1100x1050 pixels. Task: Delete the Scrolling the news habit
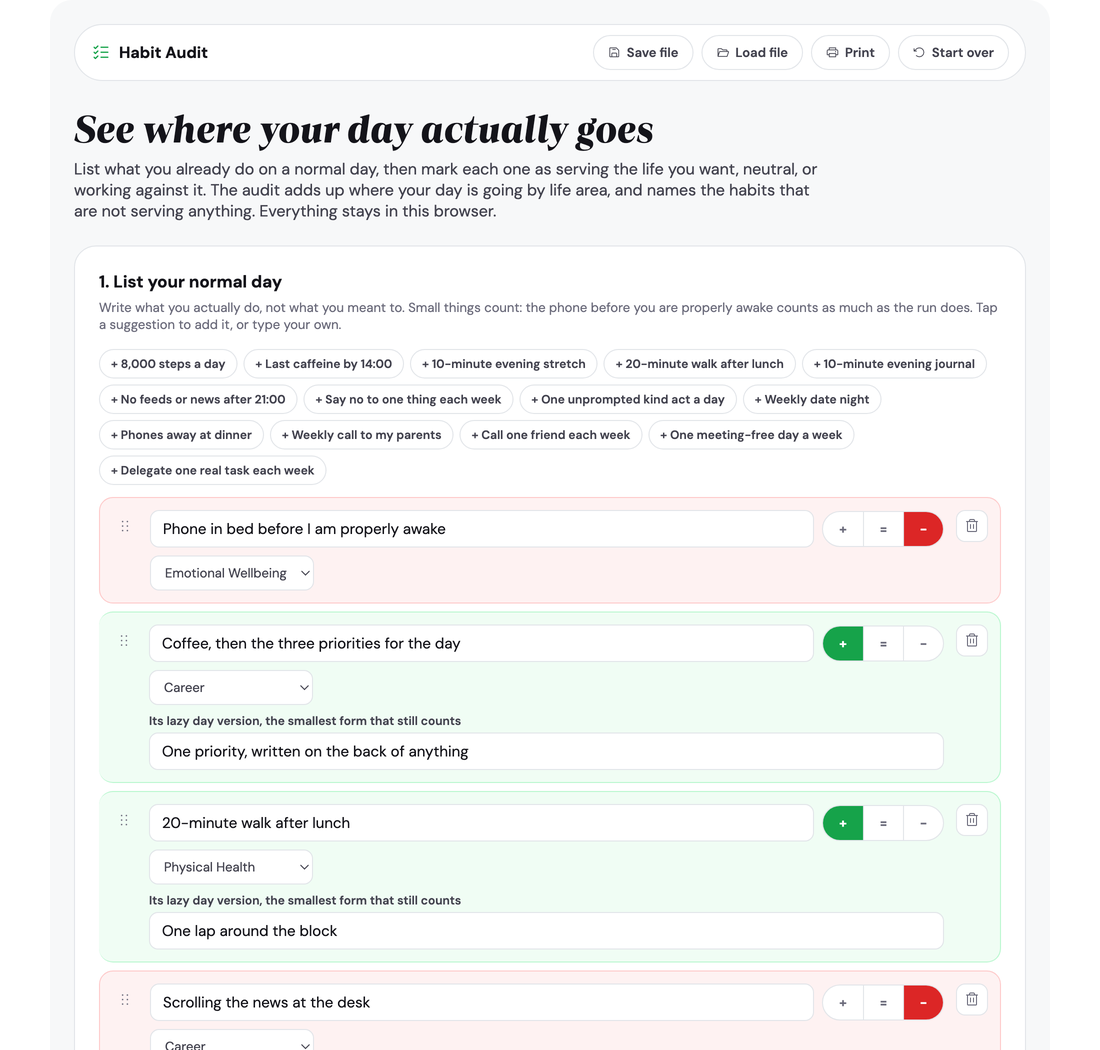pyautogui.click(x=972, y=999)
